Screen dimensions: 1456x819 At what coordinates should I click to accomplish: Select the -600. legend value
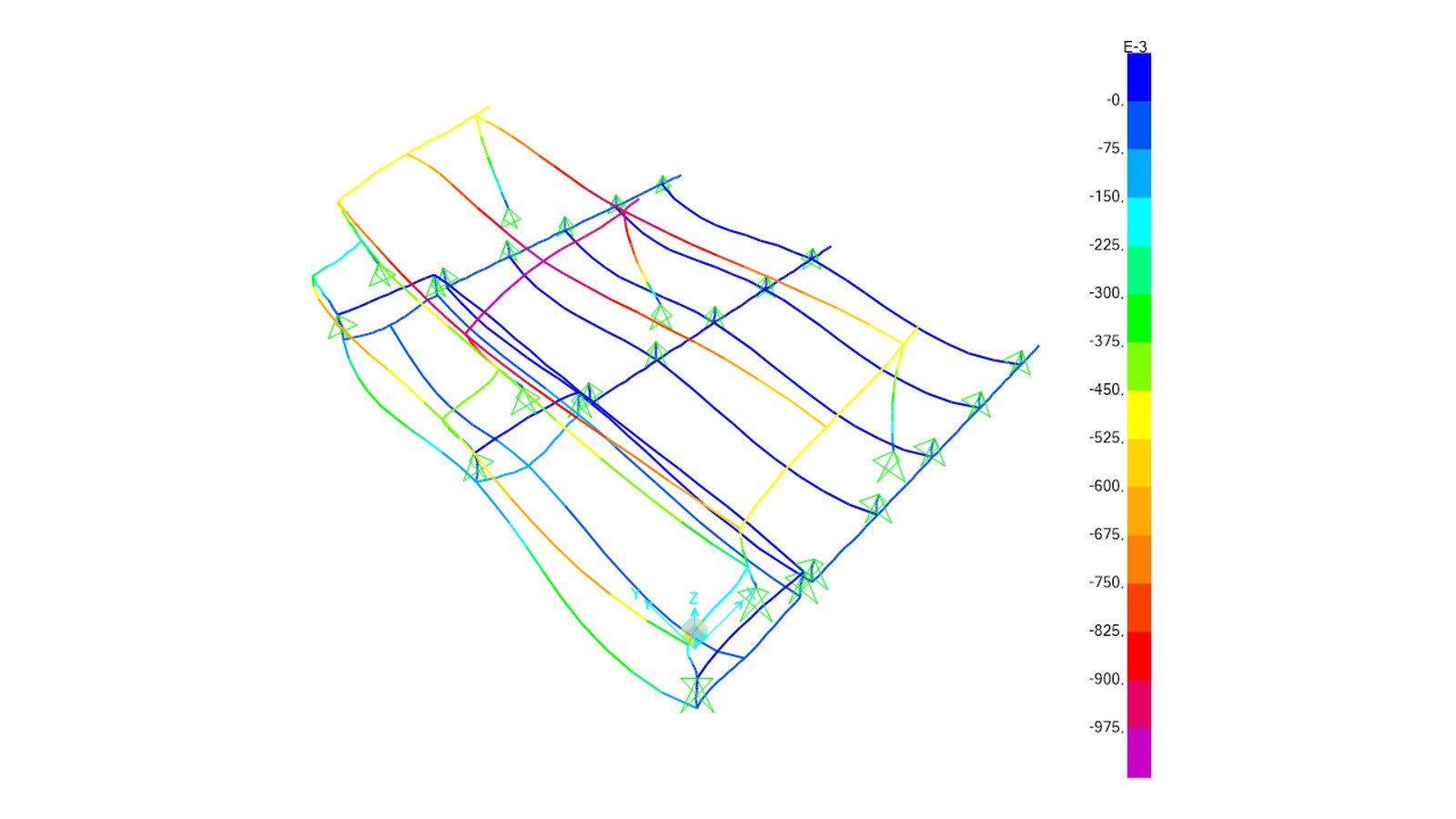1107,486
